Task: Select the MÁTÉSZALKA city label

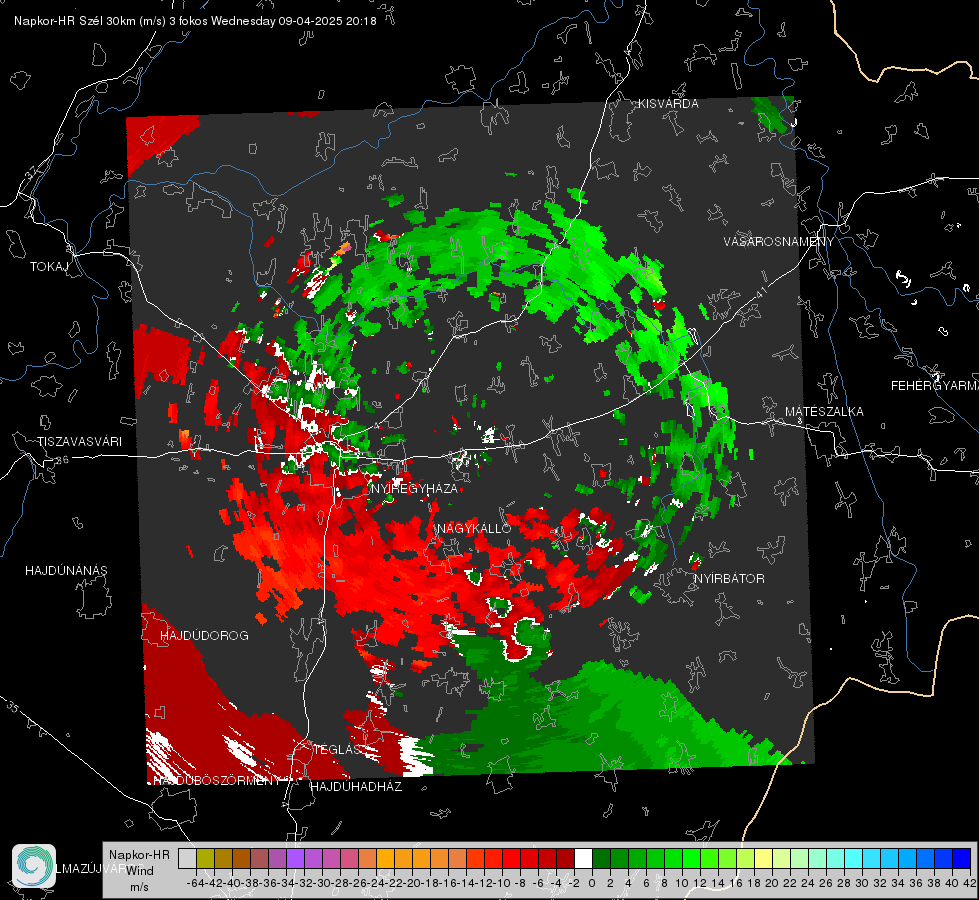Action: point(824,412)
